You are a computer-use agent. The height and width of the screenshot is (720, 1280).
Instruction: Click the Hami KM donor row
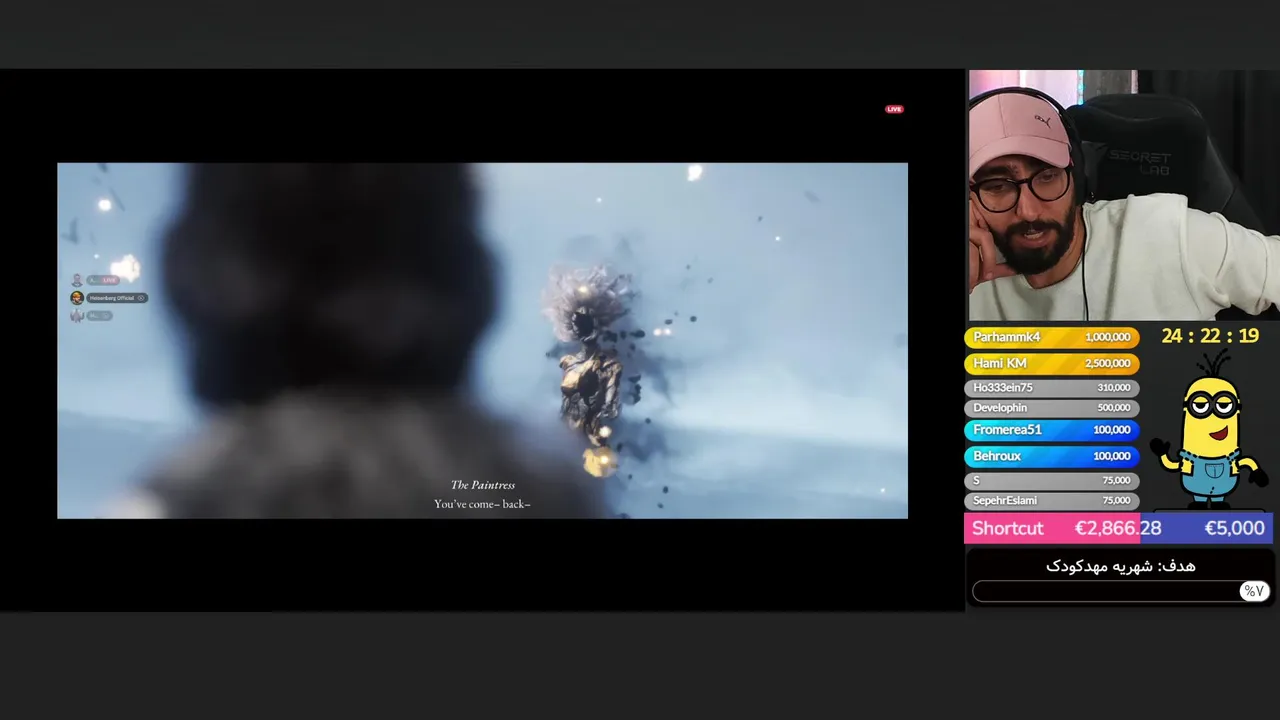click(1051, 364)
